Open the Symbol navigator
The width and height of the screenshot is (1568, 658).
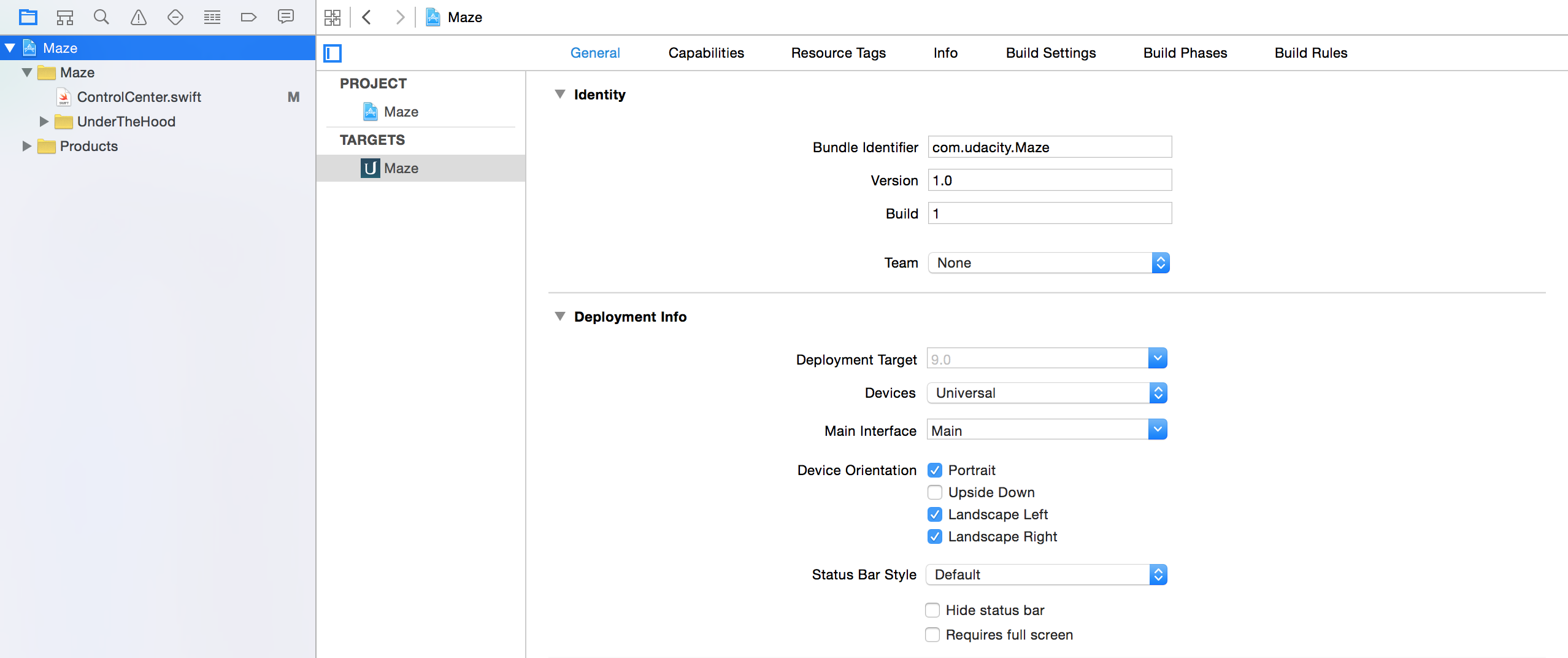[x=65, y=17]
